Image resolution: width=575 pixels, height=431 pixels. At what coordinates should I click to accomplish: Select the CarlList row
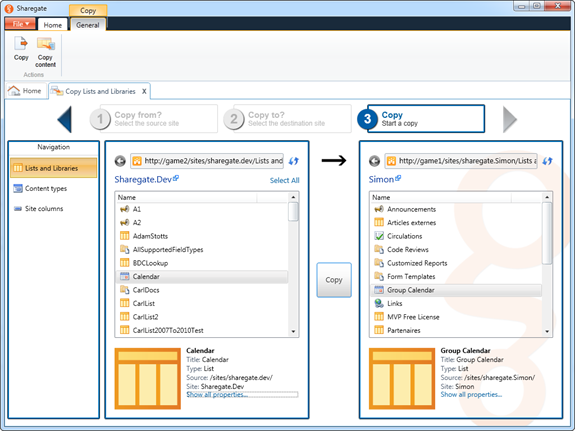(202, 303)
